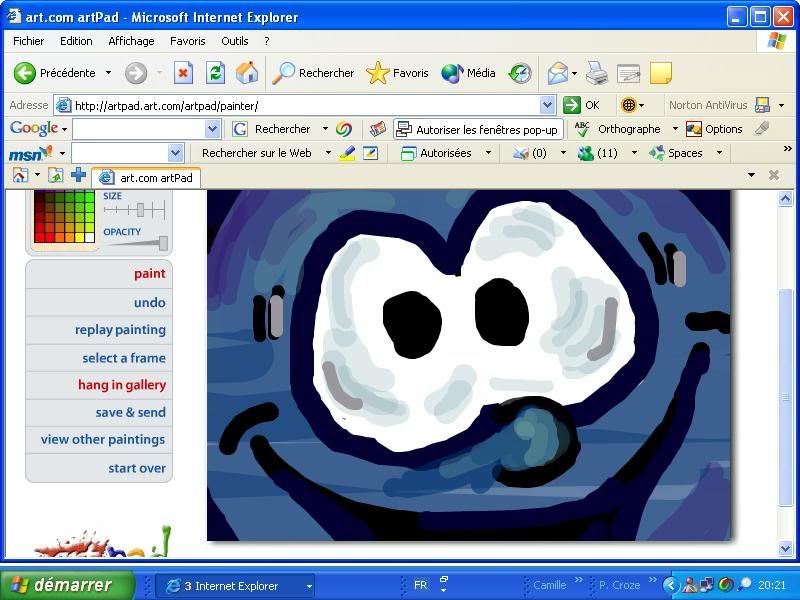Click hang in gallery

pos(121,385)
